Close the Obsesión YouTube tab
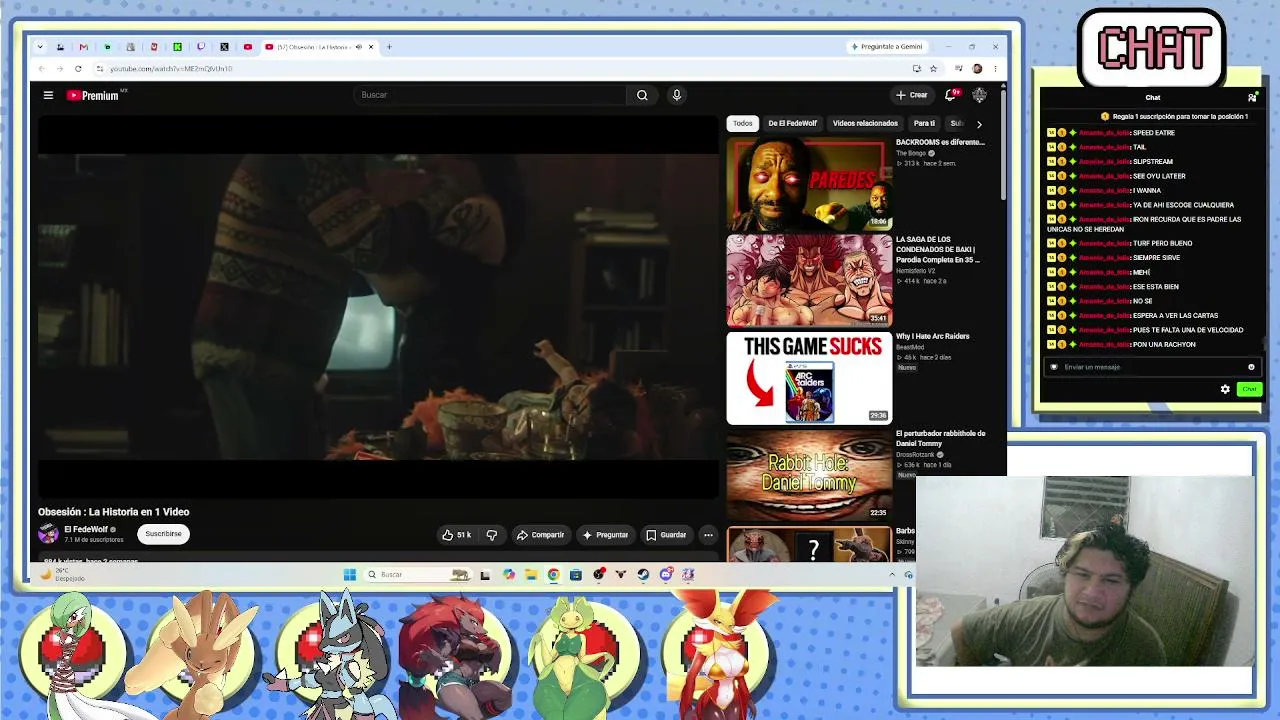Image resolution: width=1280 pixels, height=720 pixels. (x=371, y=47)
